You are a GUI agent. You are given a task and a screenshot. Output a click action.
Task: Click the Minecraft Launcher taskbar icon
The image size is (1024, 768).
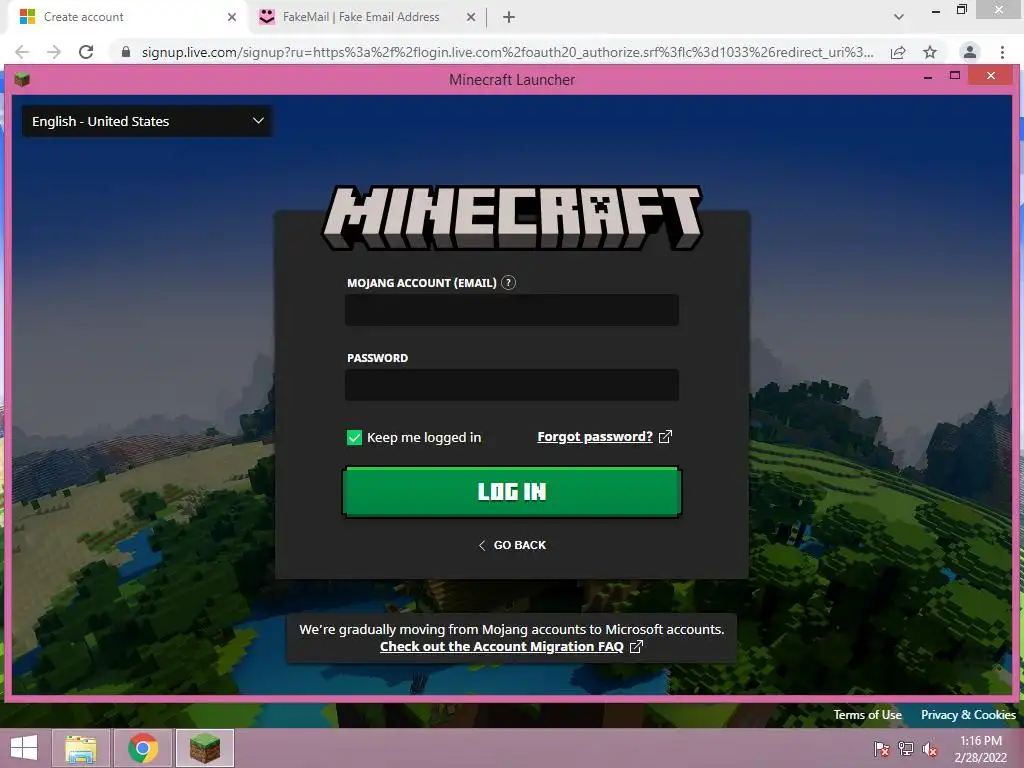coord(204,748)
